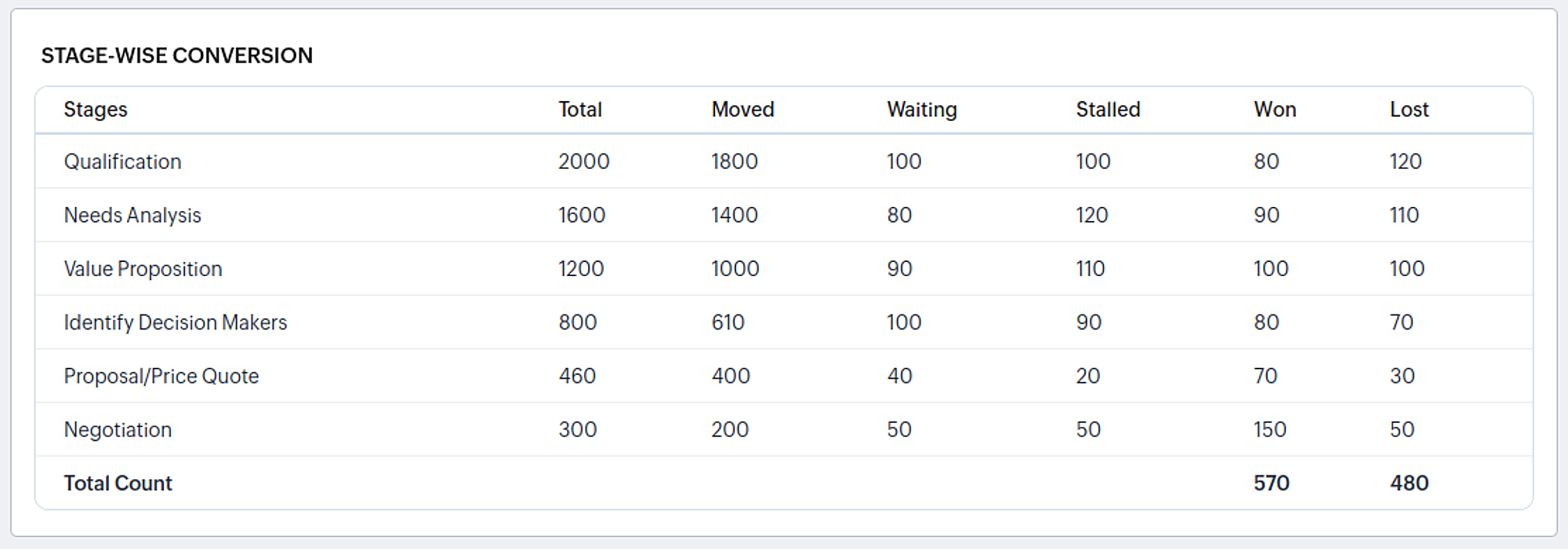Click the Stages column header
This screenshot has width=1568, height=549.
click(96, 110)
